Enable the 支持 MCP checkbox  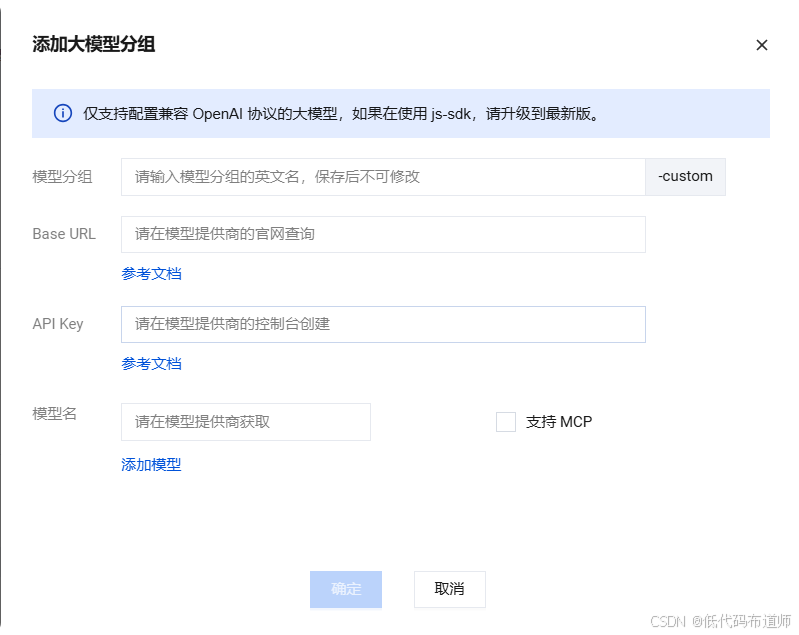point(505,422)
